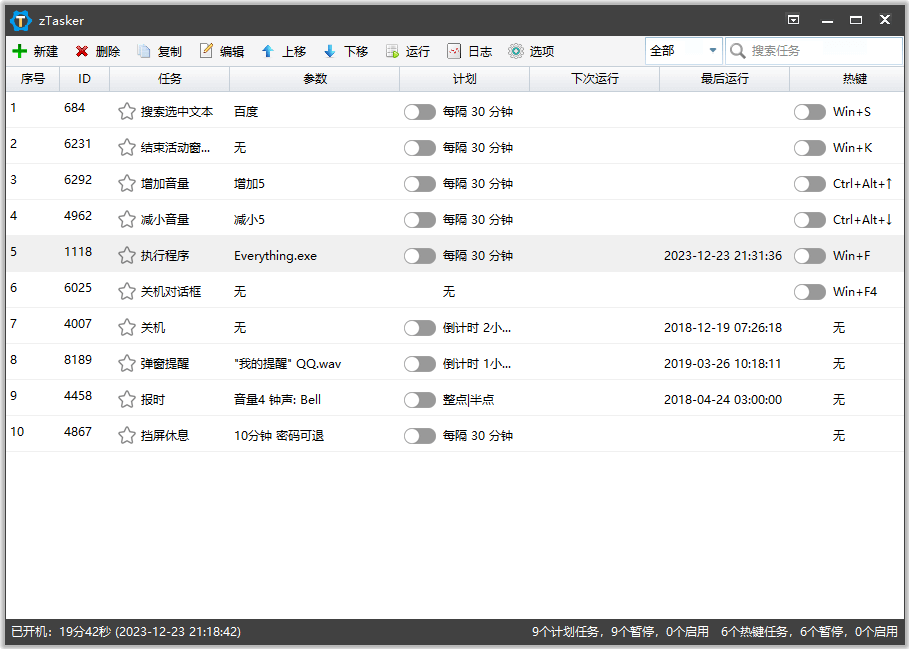This screenshot has width=909, height=649.
Task: Move task down with 下移 arrow
Action: [330, 51]
